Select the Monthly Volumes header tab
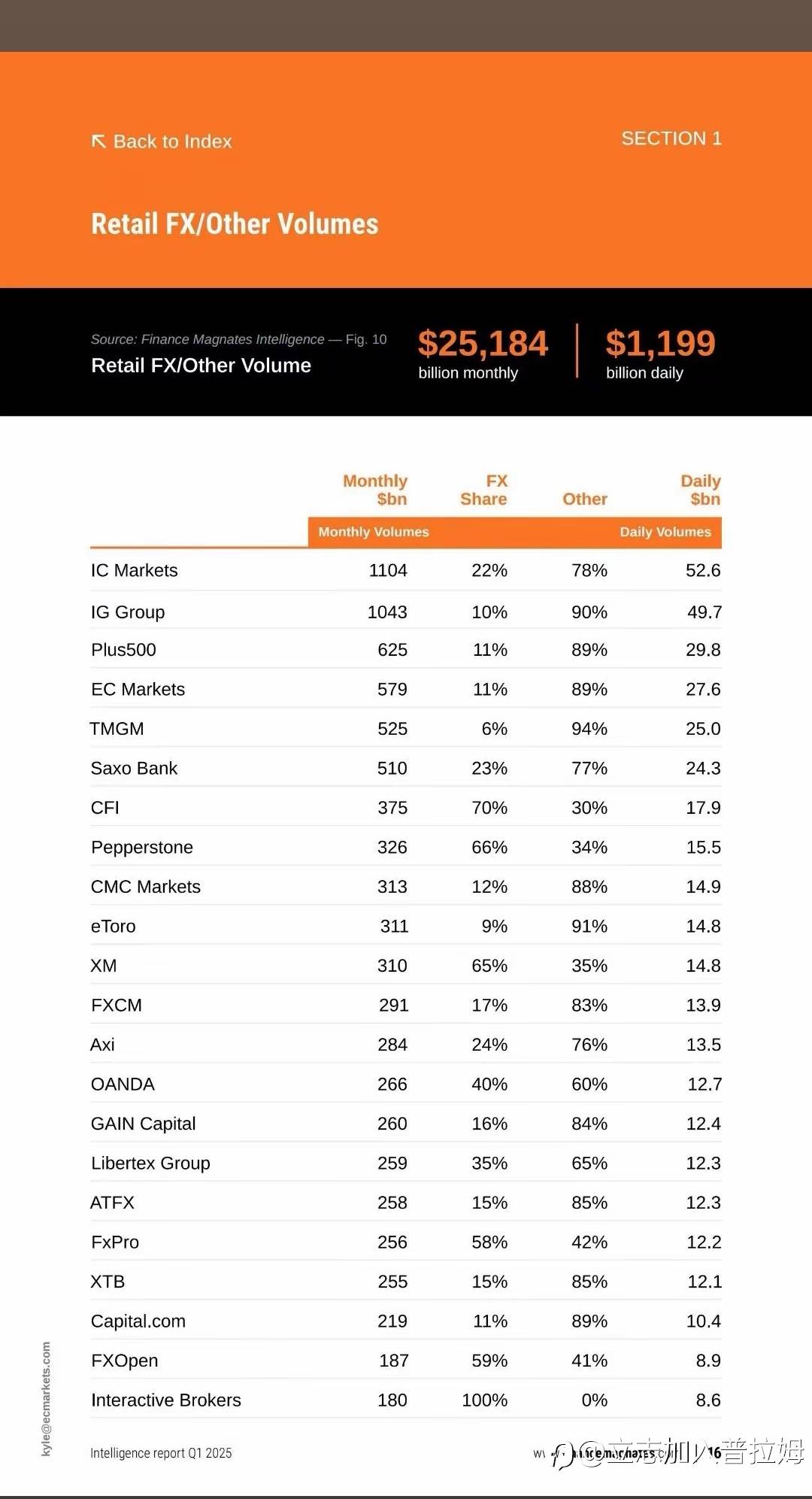 (x=374, y=532)
